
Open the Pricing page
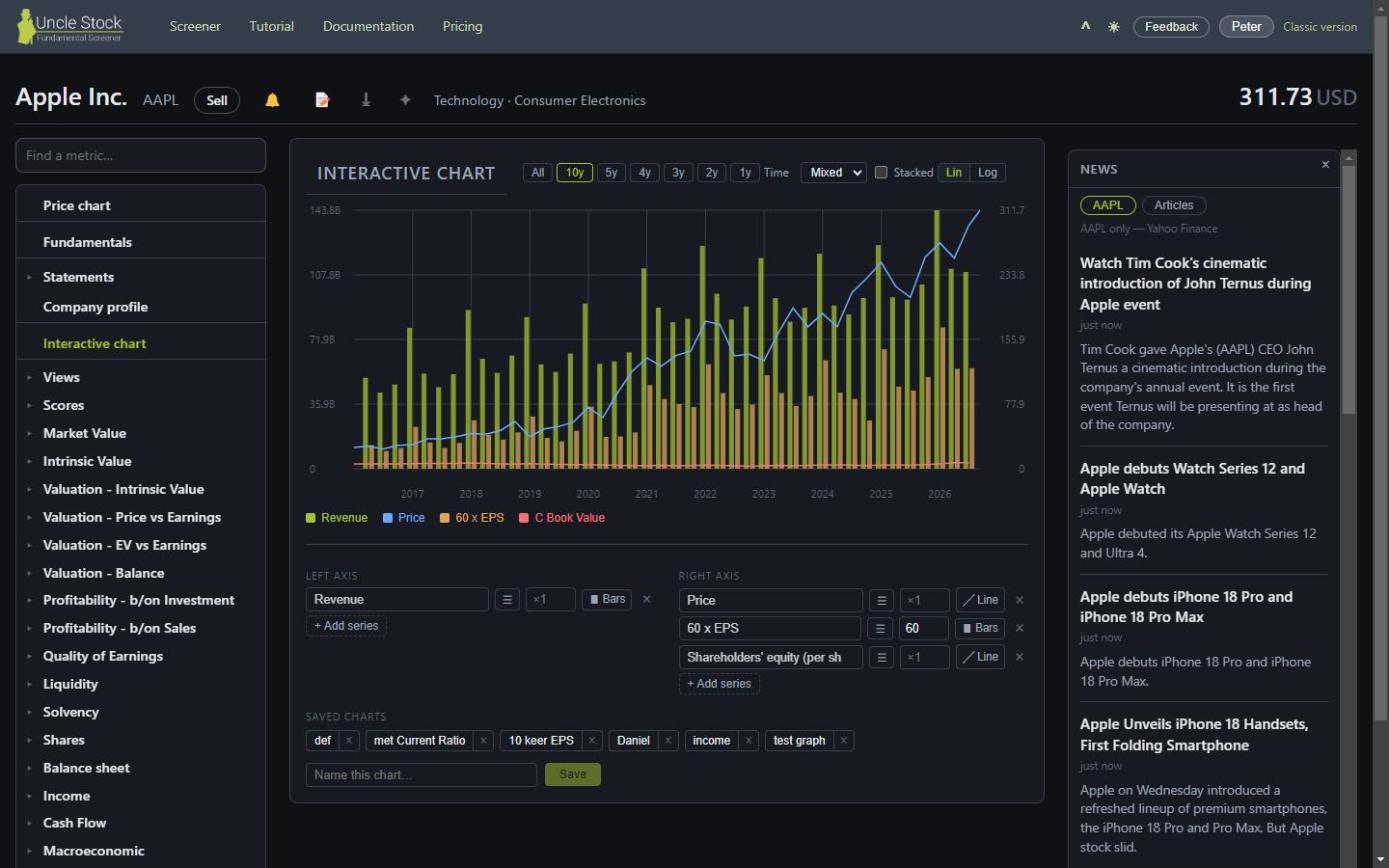coord(462,26)
